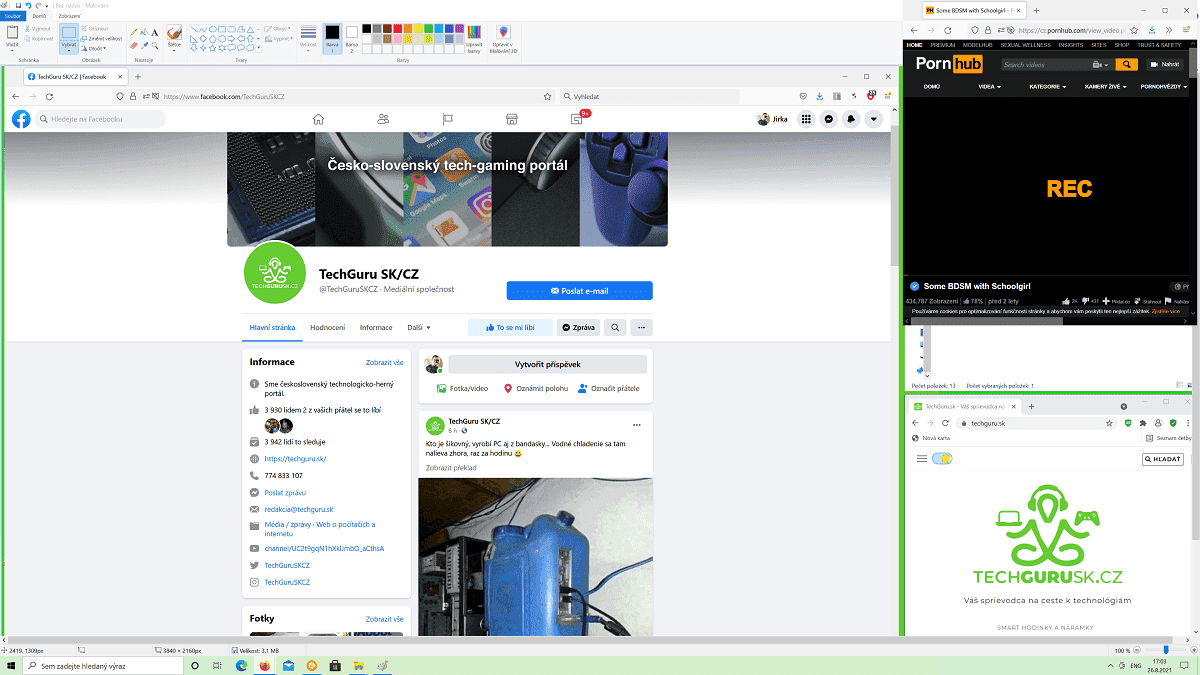Select the Eraser tool in Paint
This screenshot has width=1200, height=675.
[134, 45]
